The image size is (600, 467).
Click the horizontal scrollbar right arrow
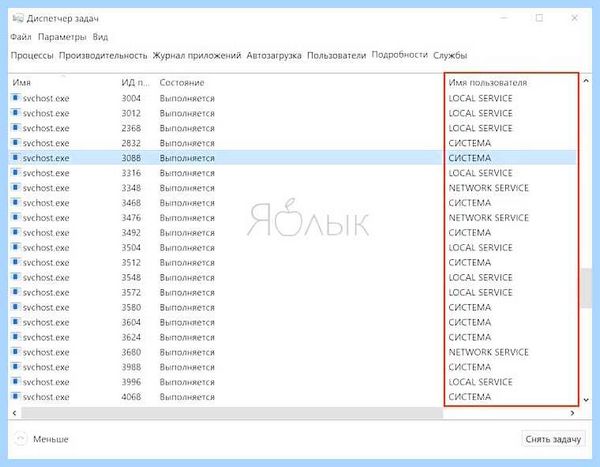(x=572, y=413)
